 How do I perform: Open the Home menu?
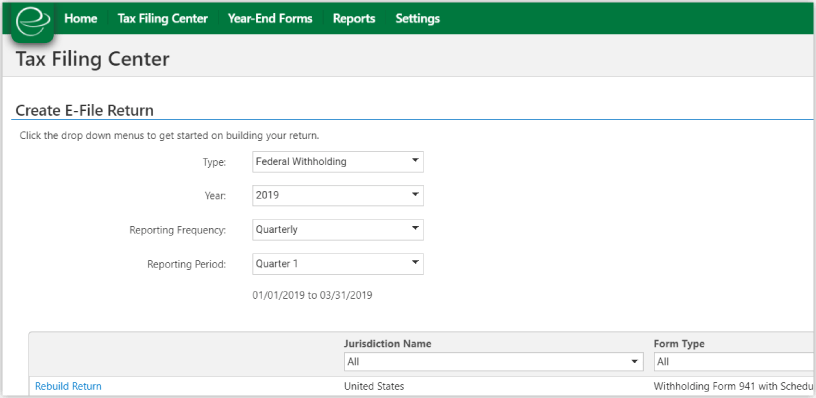[x=81, y=19]
